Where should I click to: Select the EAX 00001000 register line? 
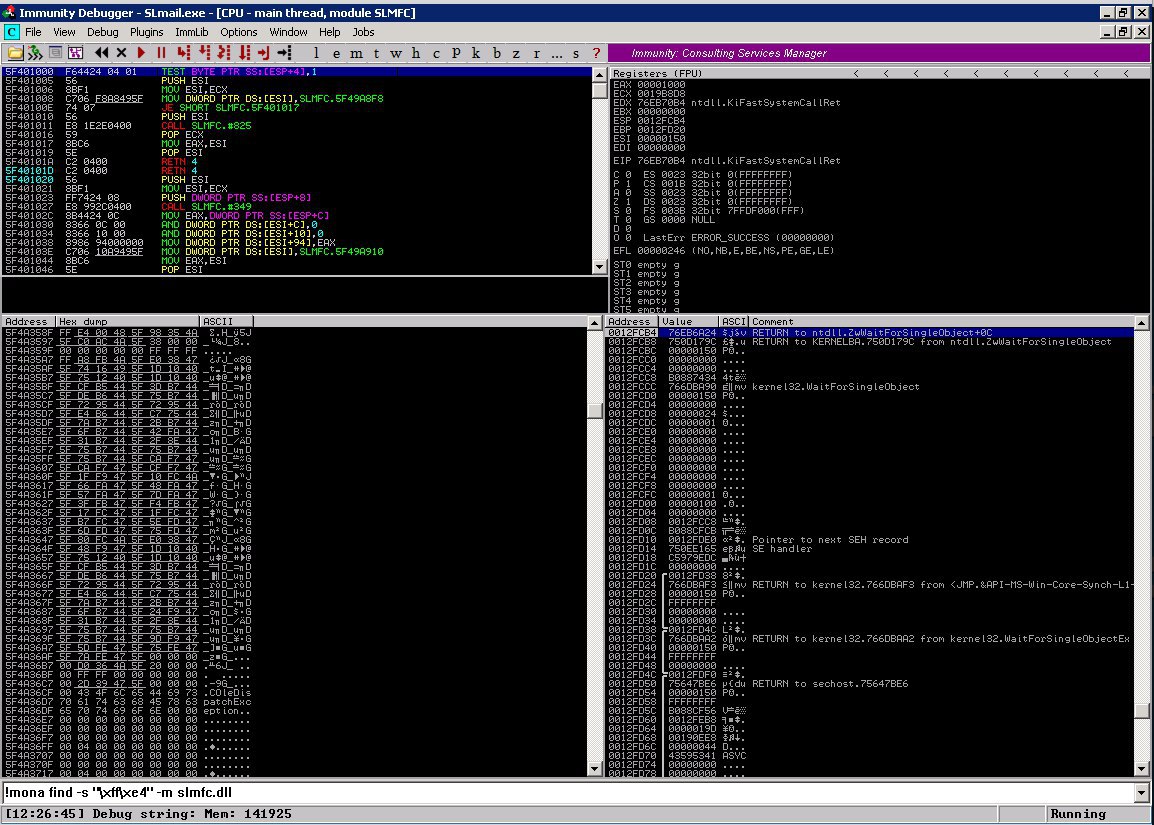[x=649, y=85]
